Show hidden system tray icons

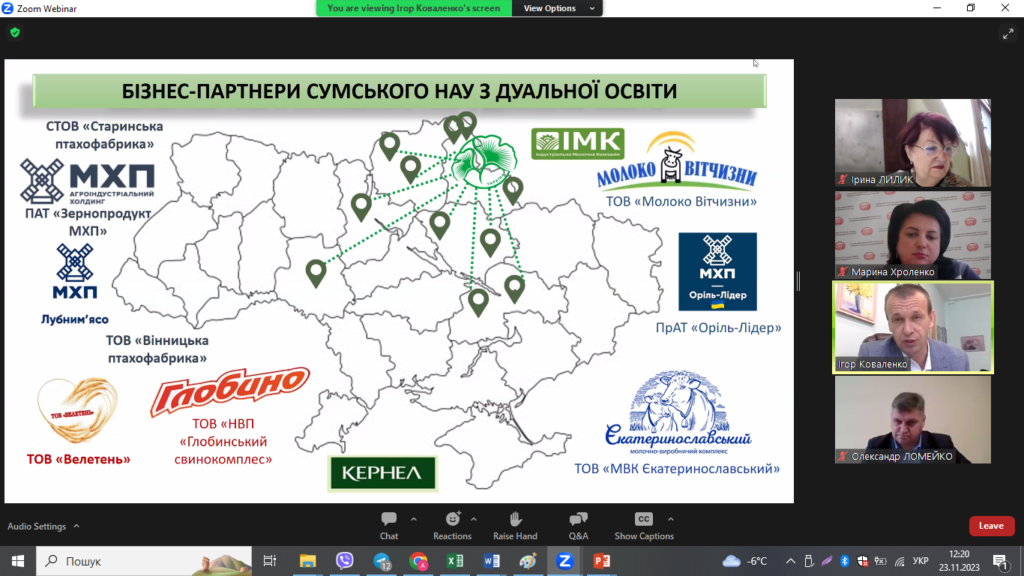click(790, 561)
